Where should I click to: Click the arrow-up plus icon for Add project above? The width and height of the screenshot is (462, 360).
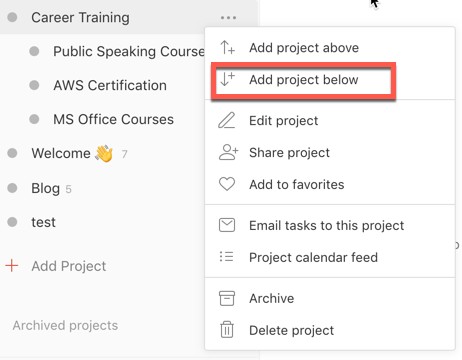coord(227,47)
